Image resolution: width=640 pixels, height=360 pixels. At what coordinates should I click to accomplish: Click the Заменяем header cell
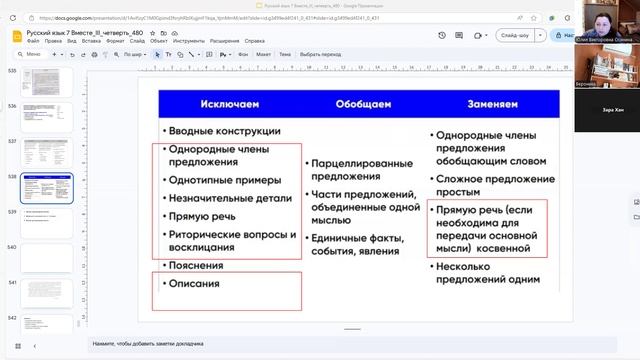pos(492,104)
